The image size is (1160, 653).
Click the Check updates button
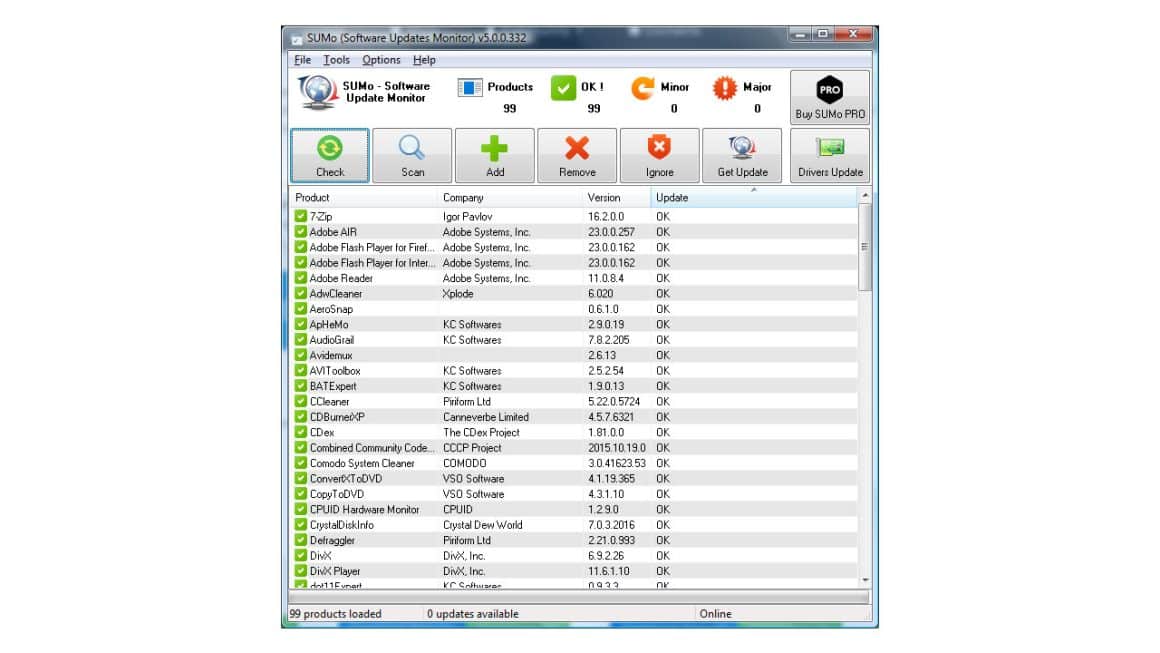[330, 155]
